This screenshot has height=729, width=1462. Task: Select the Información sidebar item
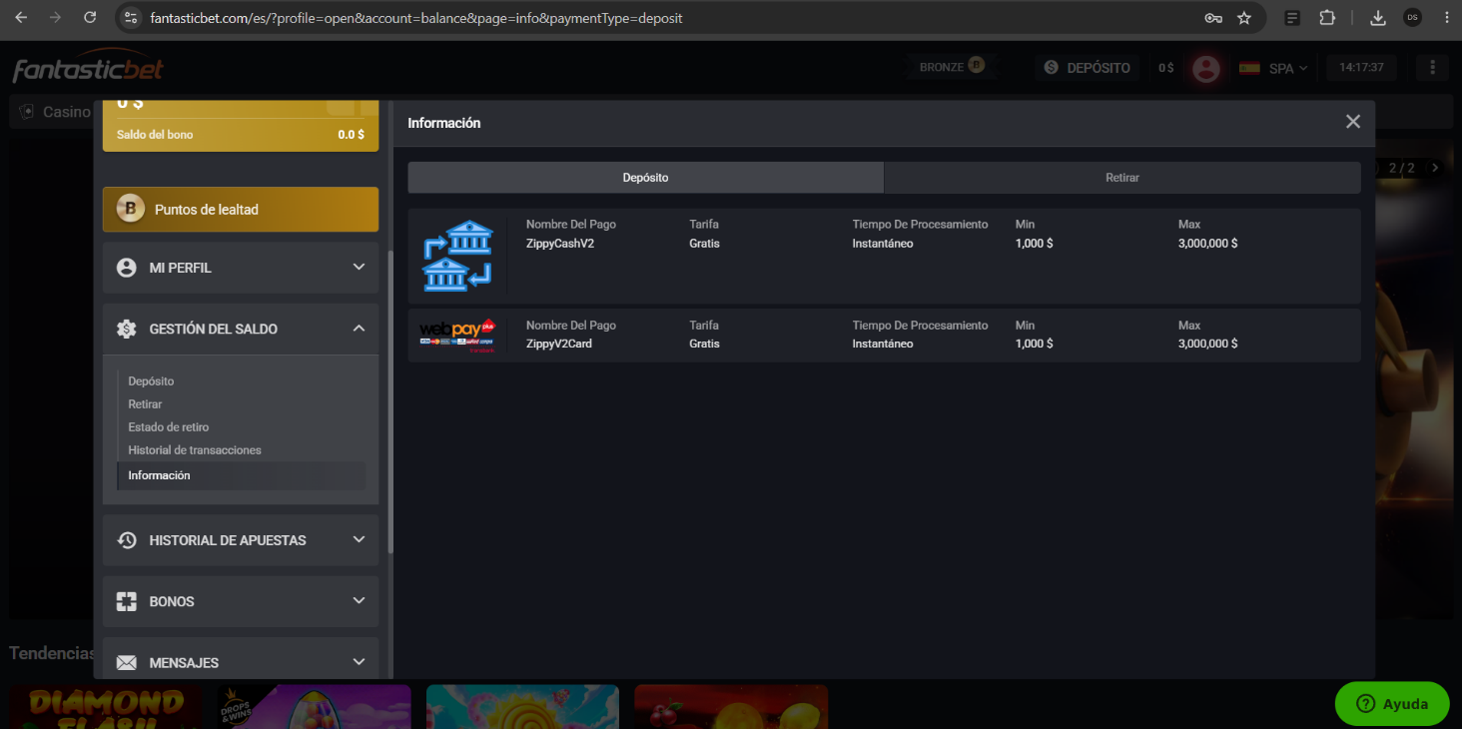coord(241,475)
